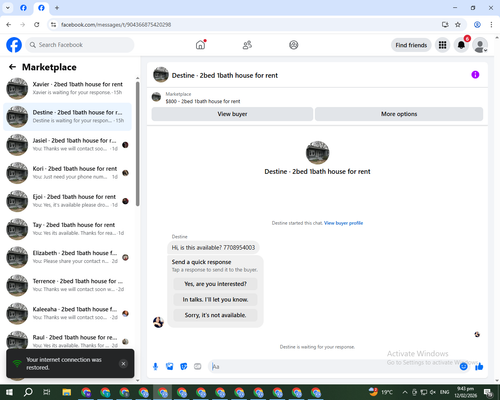Send quick reply In talks. I'll let you know.
This screenshot has width=500, height=400.
[x=215, y=300]
